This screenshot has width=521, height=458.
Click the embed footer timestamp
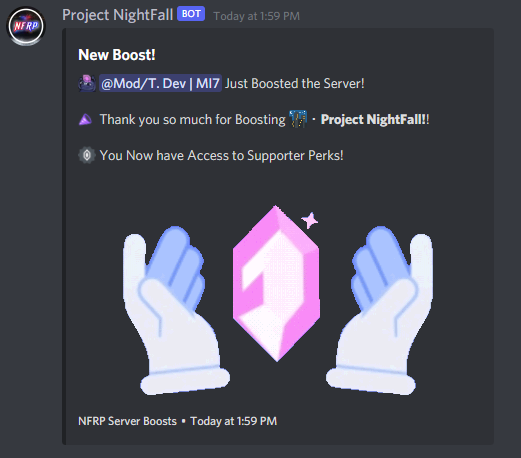(234, 421)
